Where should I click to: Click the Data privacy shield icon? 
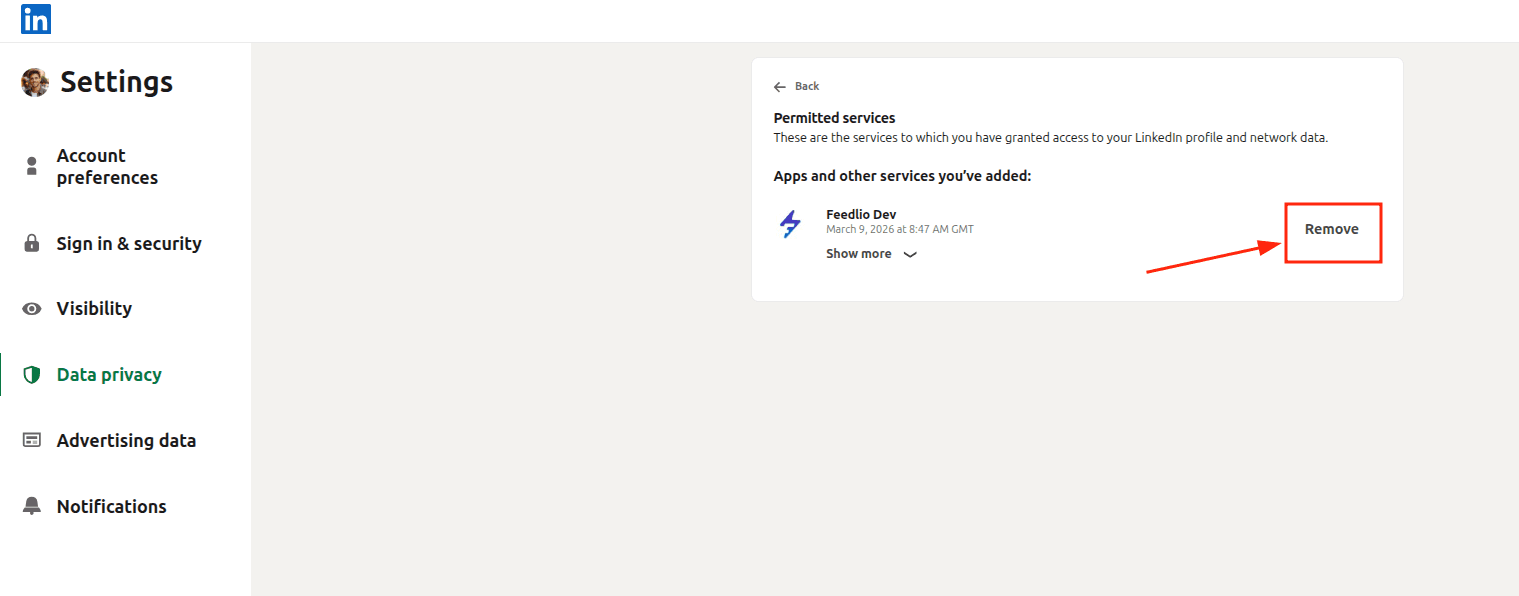pos(32,375)
